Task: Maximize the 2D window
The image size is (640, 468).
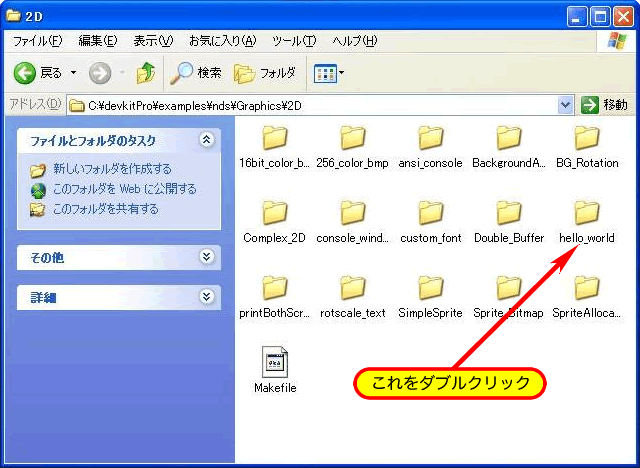Action: pos(600,17)
